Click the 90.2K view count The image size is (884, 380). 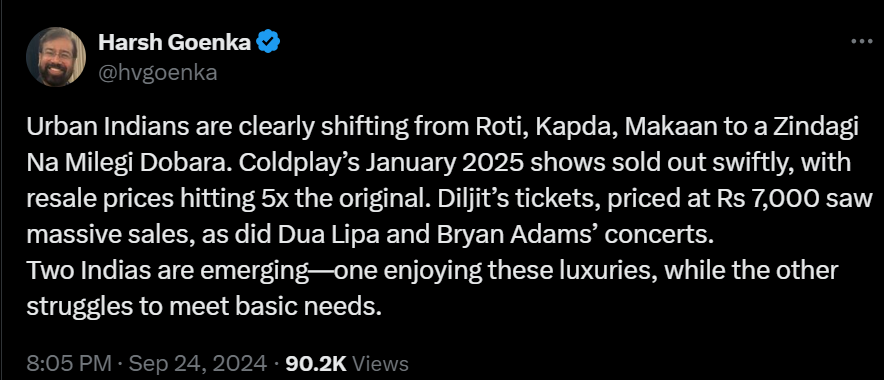tap(316, 363)
